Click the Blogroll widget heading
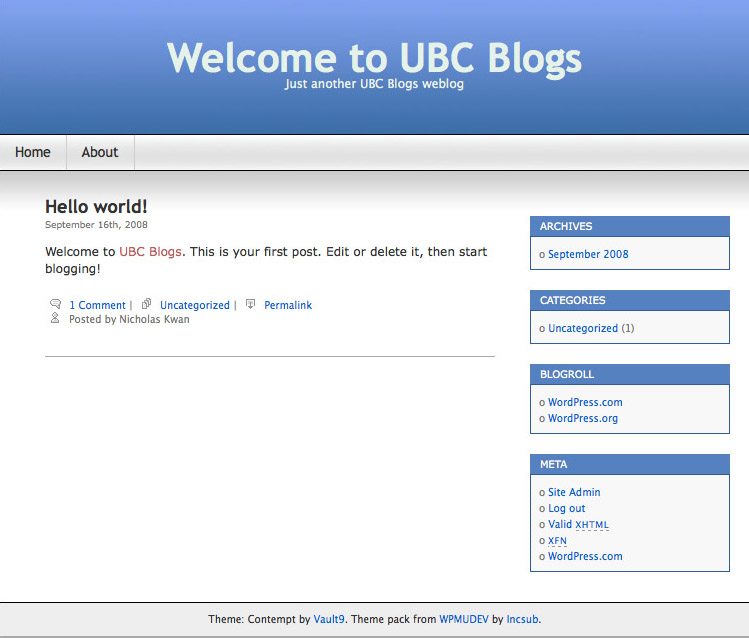Viewport: 749px width, 638px height. (630, 374)
